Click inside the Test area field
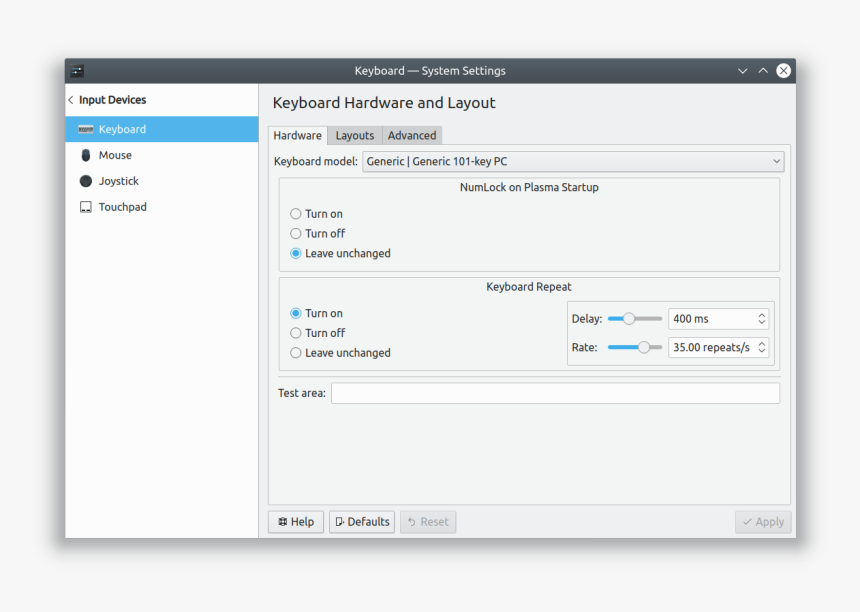Image resolution: width=860 pixels, height=612 pixels. [555, 393]
